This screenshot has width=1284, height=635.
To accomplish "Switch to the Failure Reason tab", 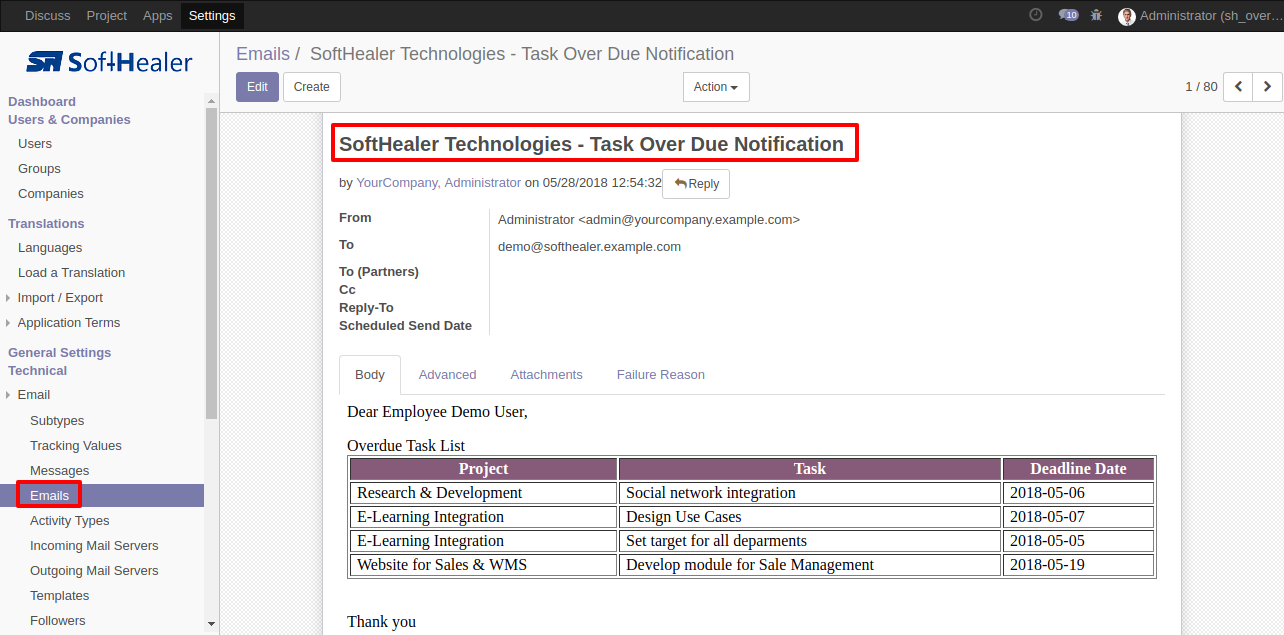I will click(x=661, y=375).
